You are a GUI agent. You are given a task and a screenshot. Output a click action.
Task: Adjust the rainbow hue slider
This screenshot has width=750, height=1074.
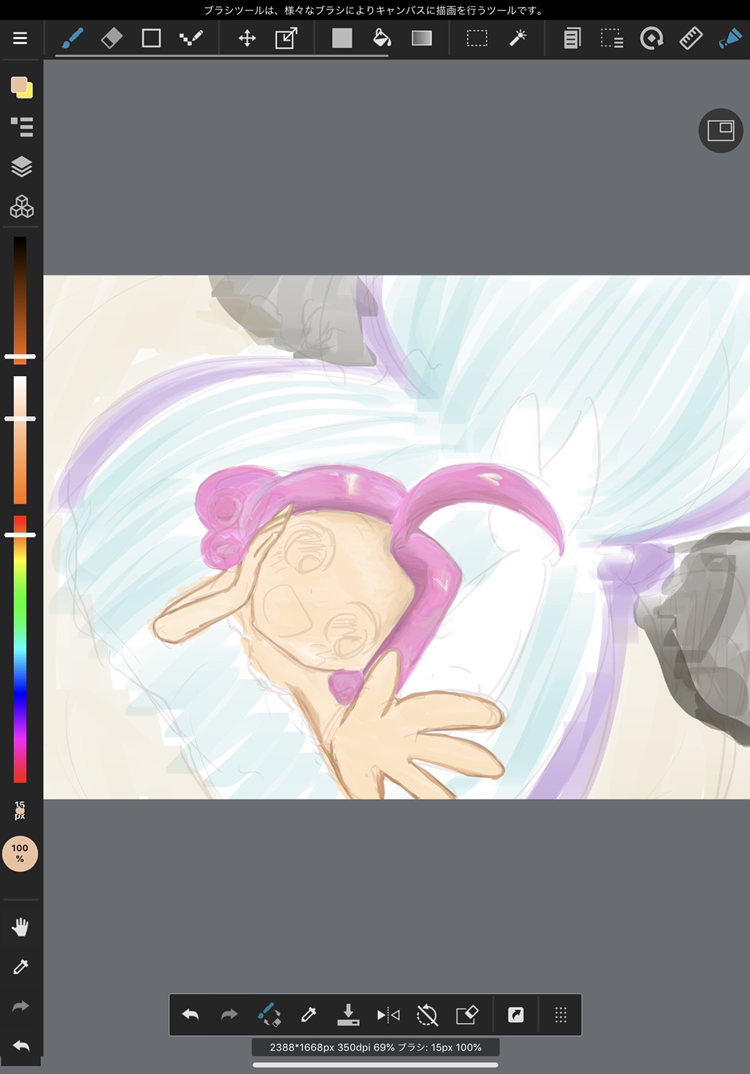click(20, 649)
